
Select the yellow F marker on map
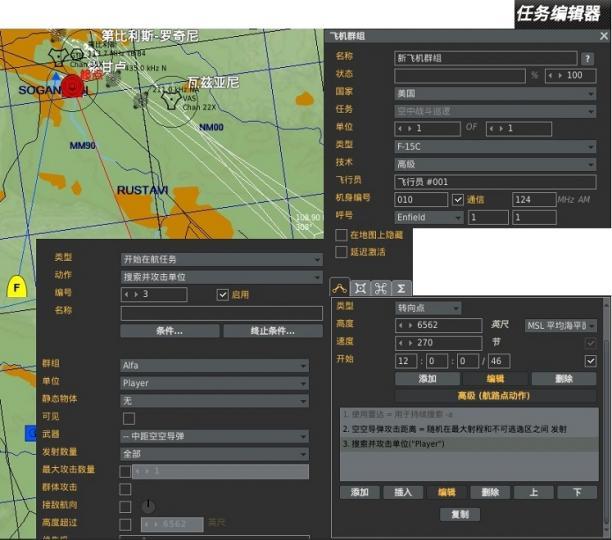click(x=16, y=288)
